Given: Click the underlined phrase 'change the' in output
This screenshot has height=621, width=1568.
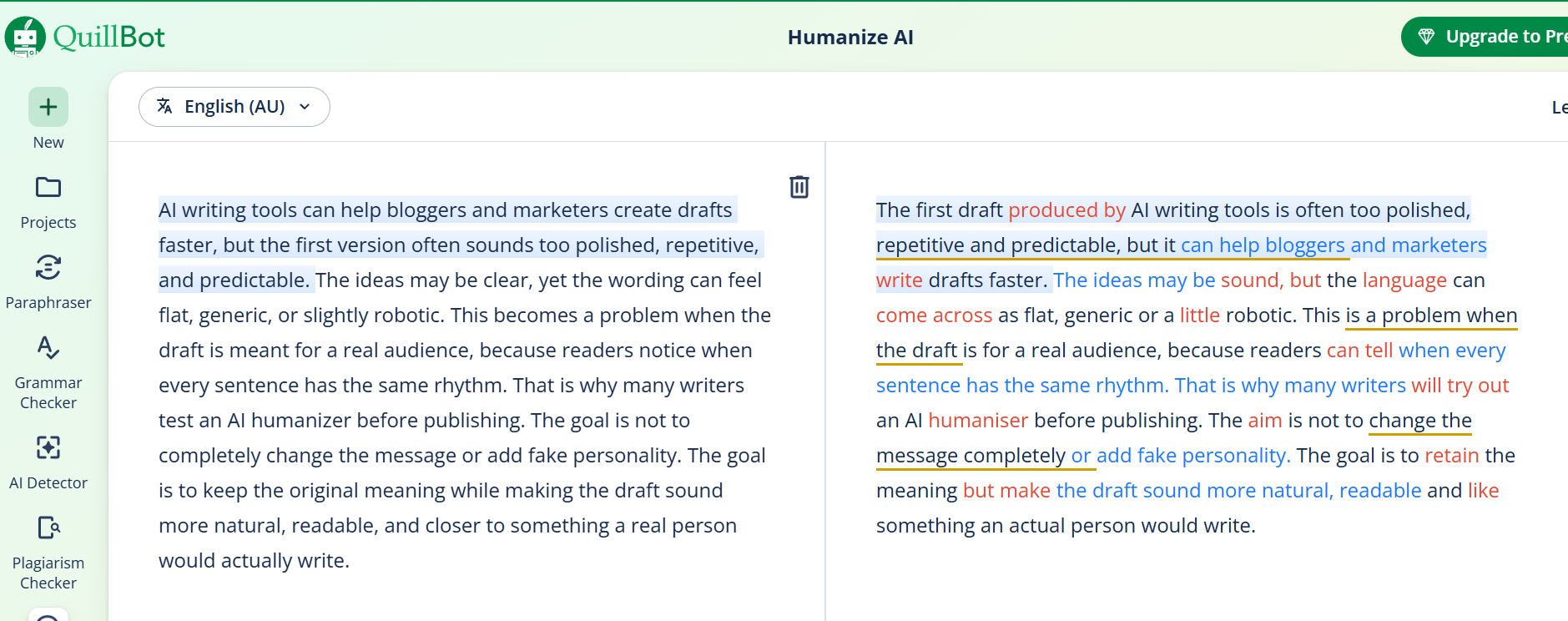Looking at the screenshot, I should [x=1420, y=421].
